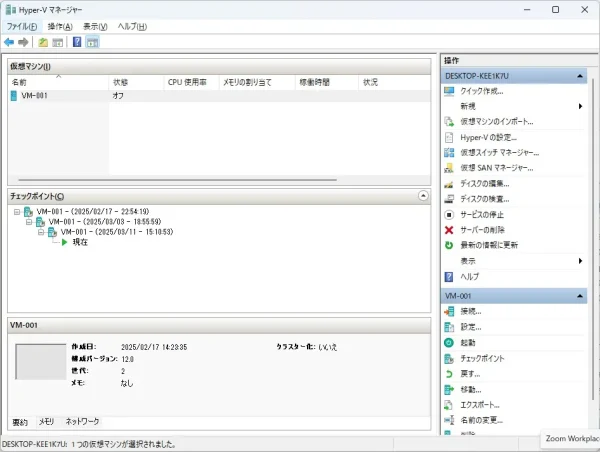The height and width of the screenshot is (452, 600).
Task: Select the VM-001 row in virtual machines
Action: (219, 96)
